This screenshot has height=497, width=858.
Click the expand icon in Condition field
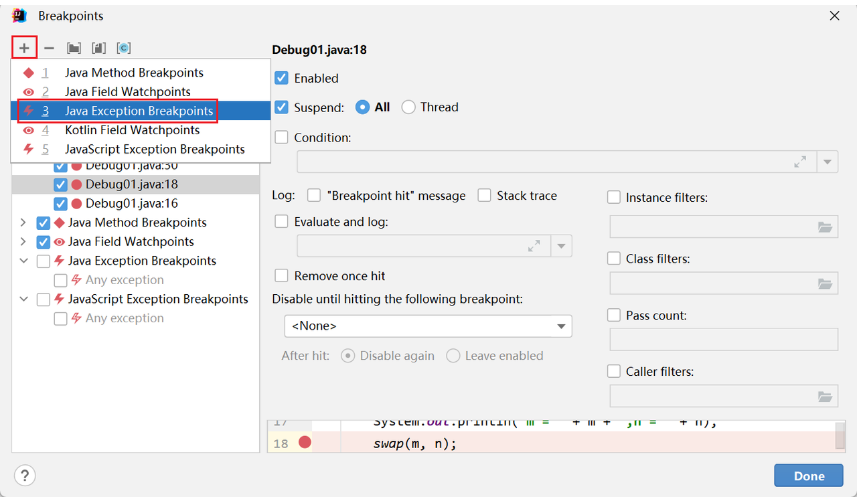(x=800, y=162)
